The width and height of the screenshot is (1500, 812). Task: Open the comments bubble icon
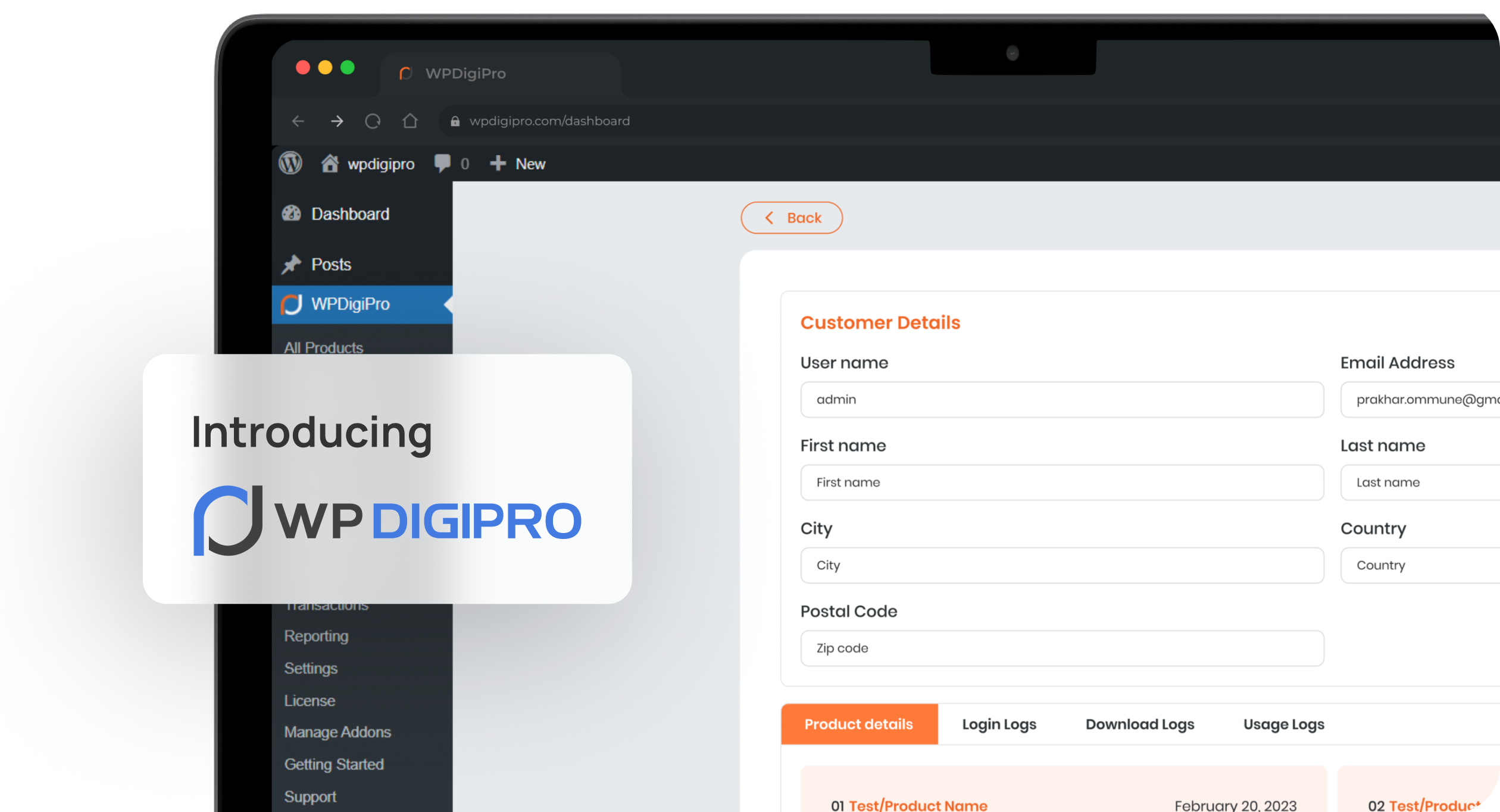pos(442,163)
